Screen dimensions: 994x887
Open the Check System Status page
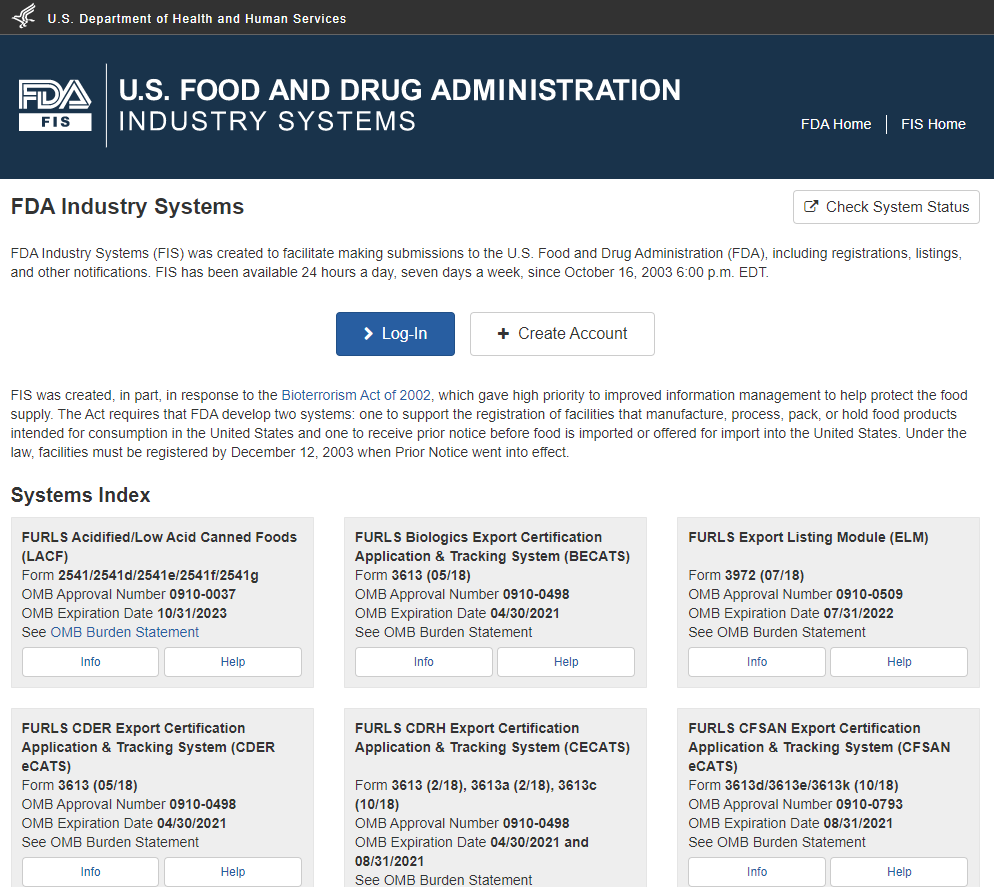coord(886,207)
